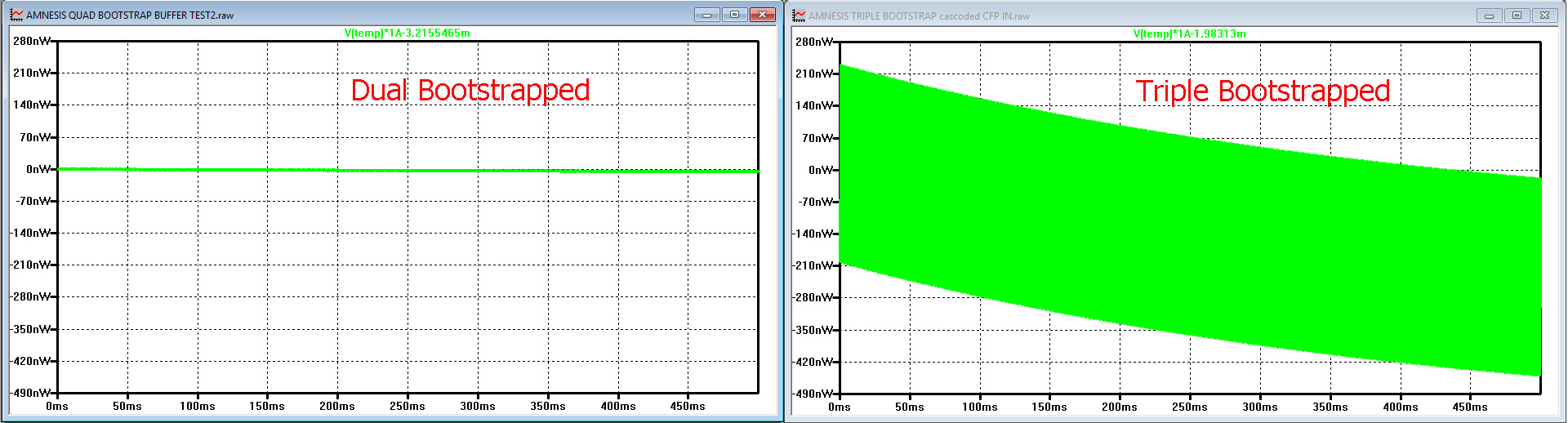Click the 70nW axis label in TRIPLE window
Screen dimensions: 1568x423
click(x=817, y=138)
